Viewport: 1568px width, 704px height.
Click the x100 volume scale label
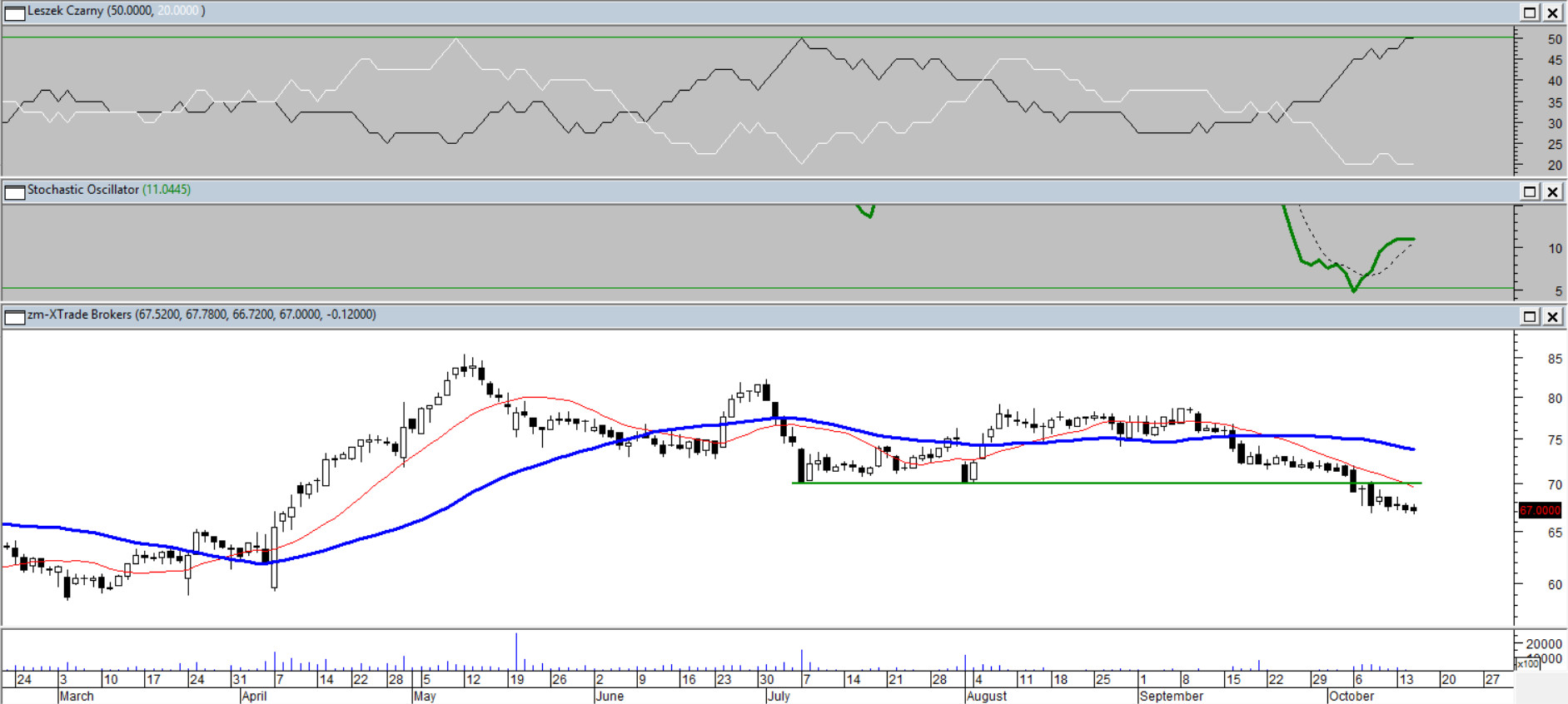click(1528, 664)
